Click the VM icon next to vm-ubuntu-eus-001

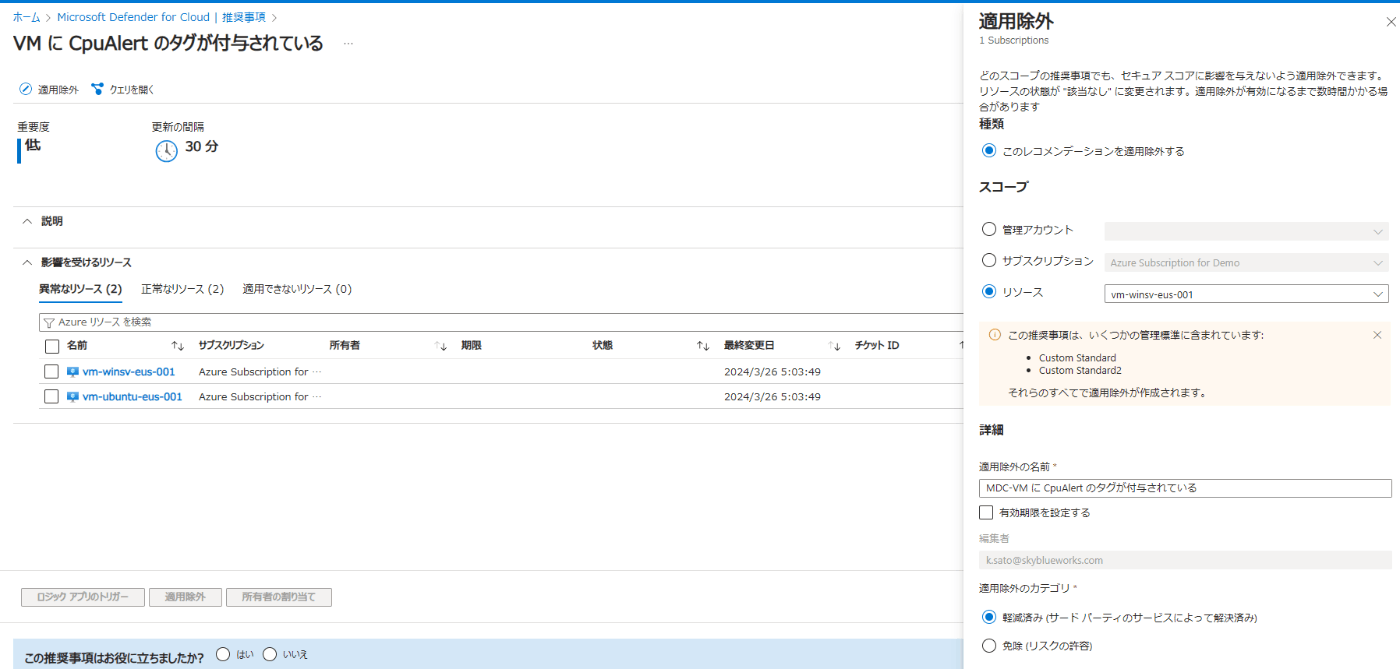click(x=73, y=397)
